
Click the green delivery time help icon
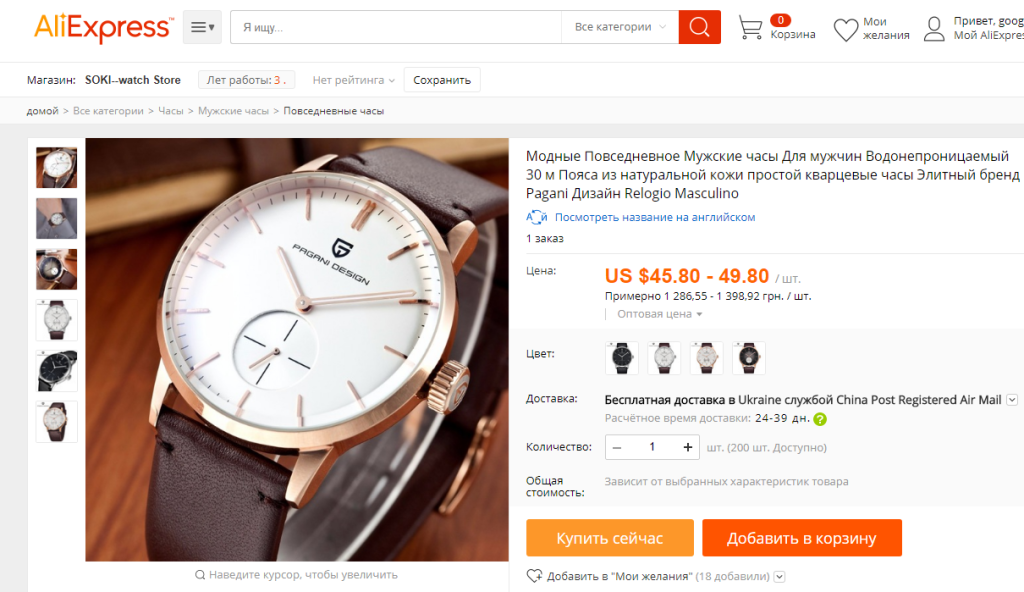820,419
